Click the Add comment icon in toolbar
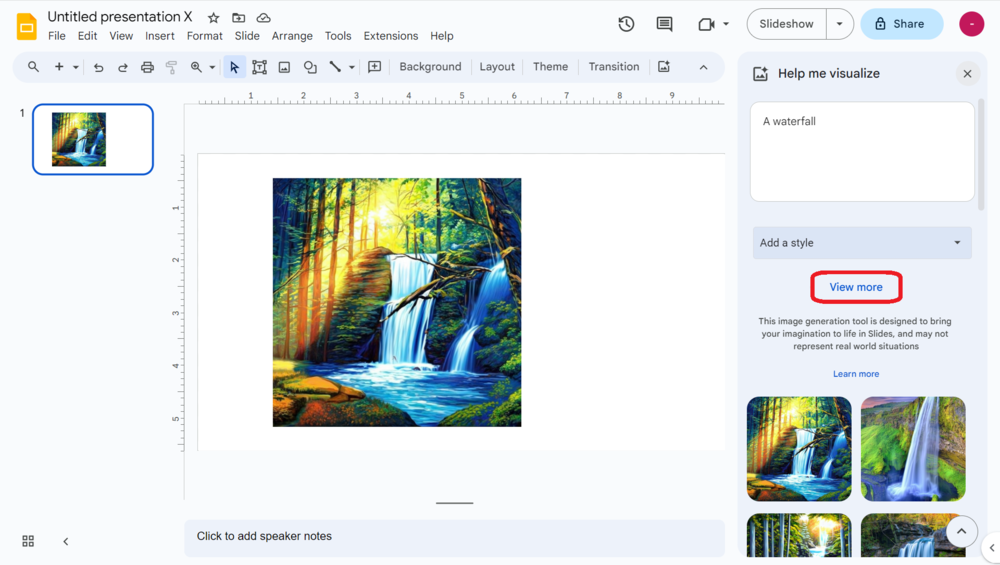1000x565 pixels. tap(375, 67)
